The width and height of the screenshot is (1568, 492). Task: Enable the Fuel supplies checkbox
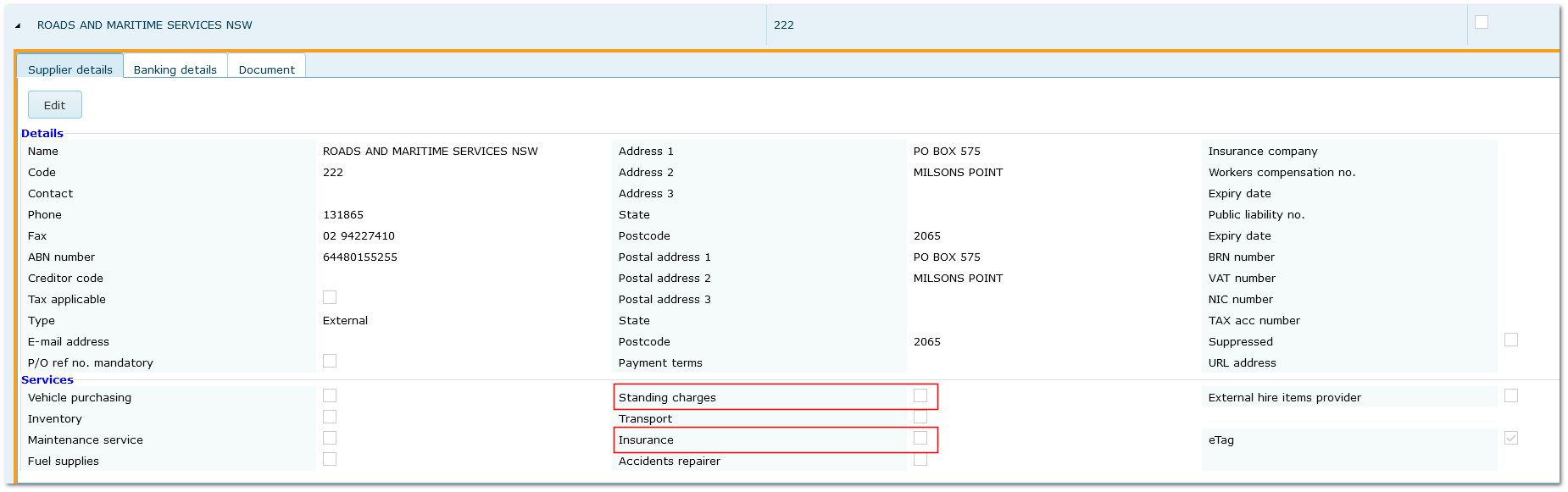point(330,459)
